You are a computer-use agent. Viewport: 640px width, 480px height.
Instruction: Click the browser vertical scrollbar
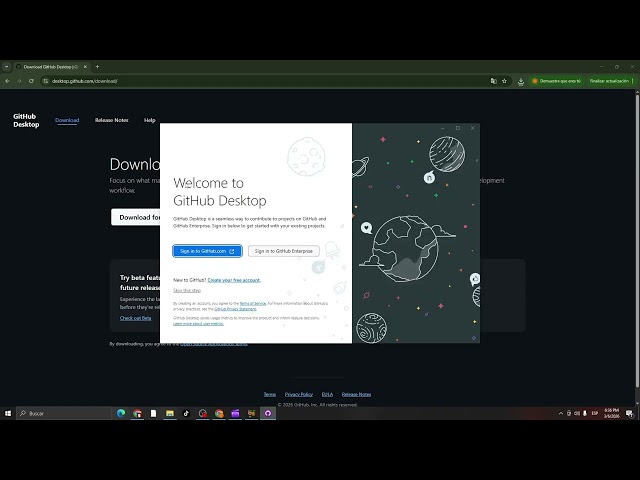(x=637, y=239)
